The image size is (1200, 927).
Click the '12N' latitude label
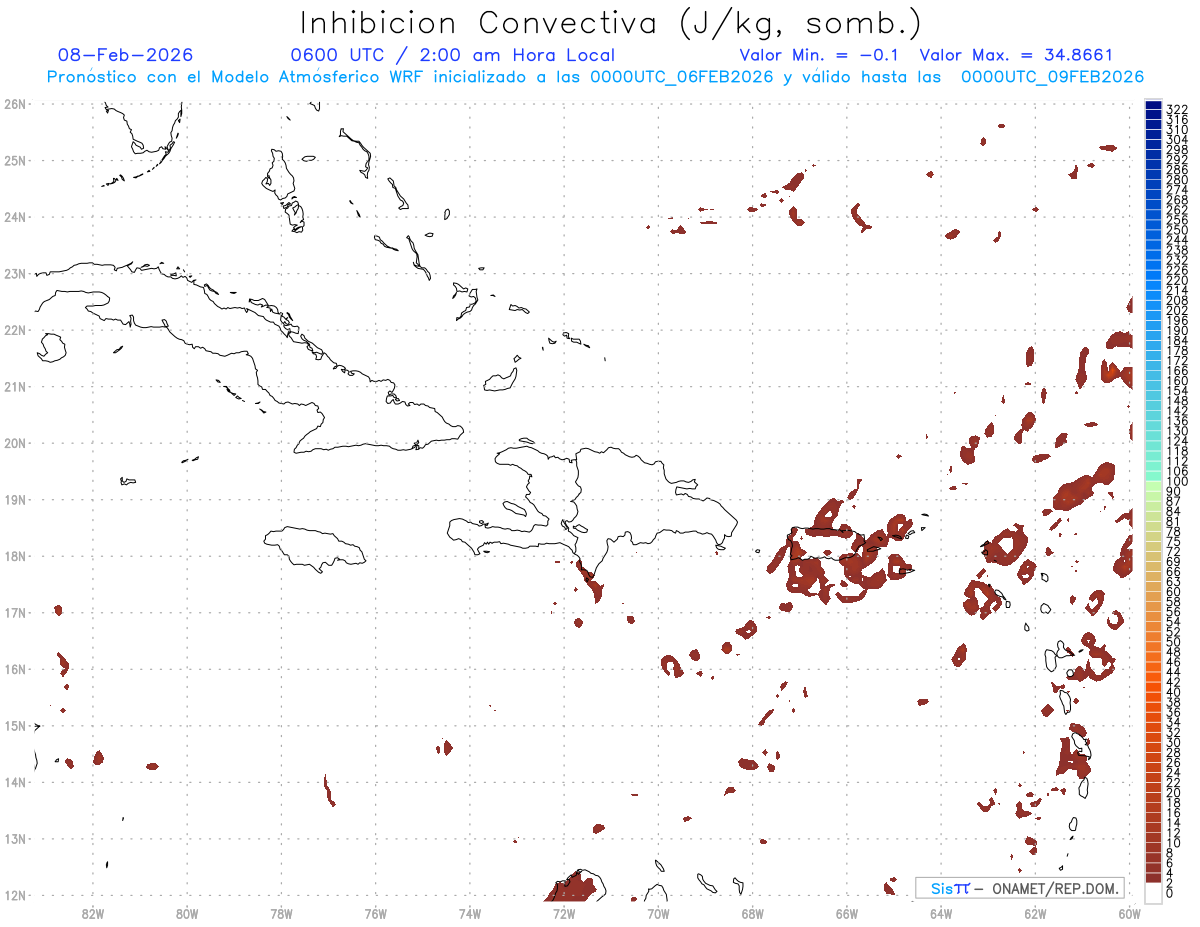coord(15,895)
